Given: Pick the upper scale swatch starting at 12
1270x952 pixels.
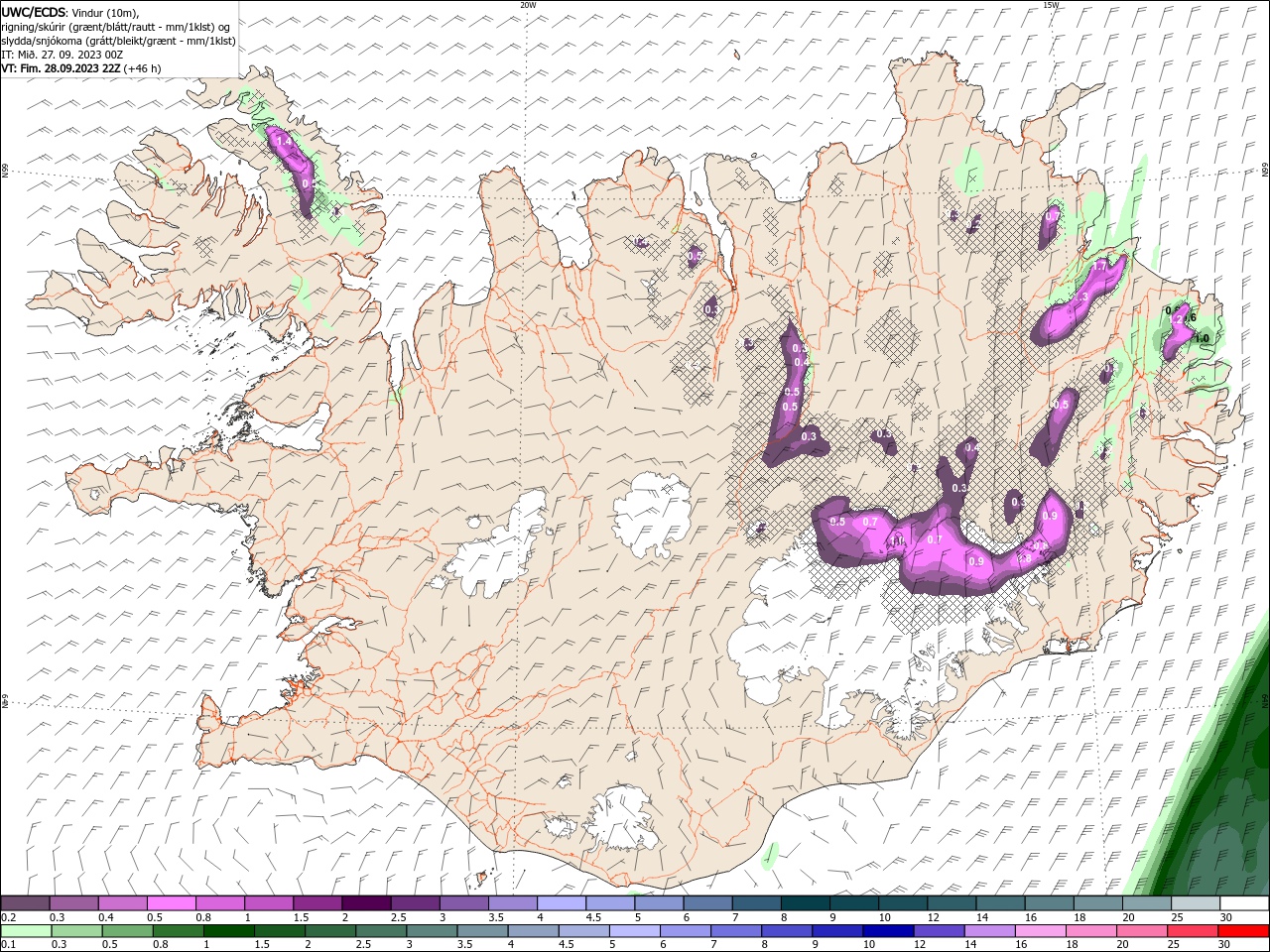Looking at the screenshot, I should [x=952, y=903].
